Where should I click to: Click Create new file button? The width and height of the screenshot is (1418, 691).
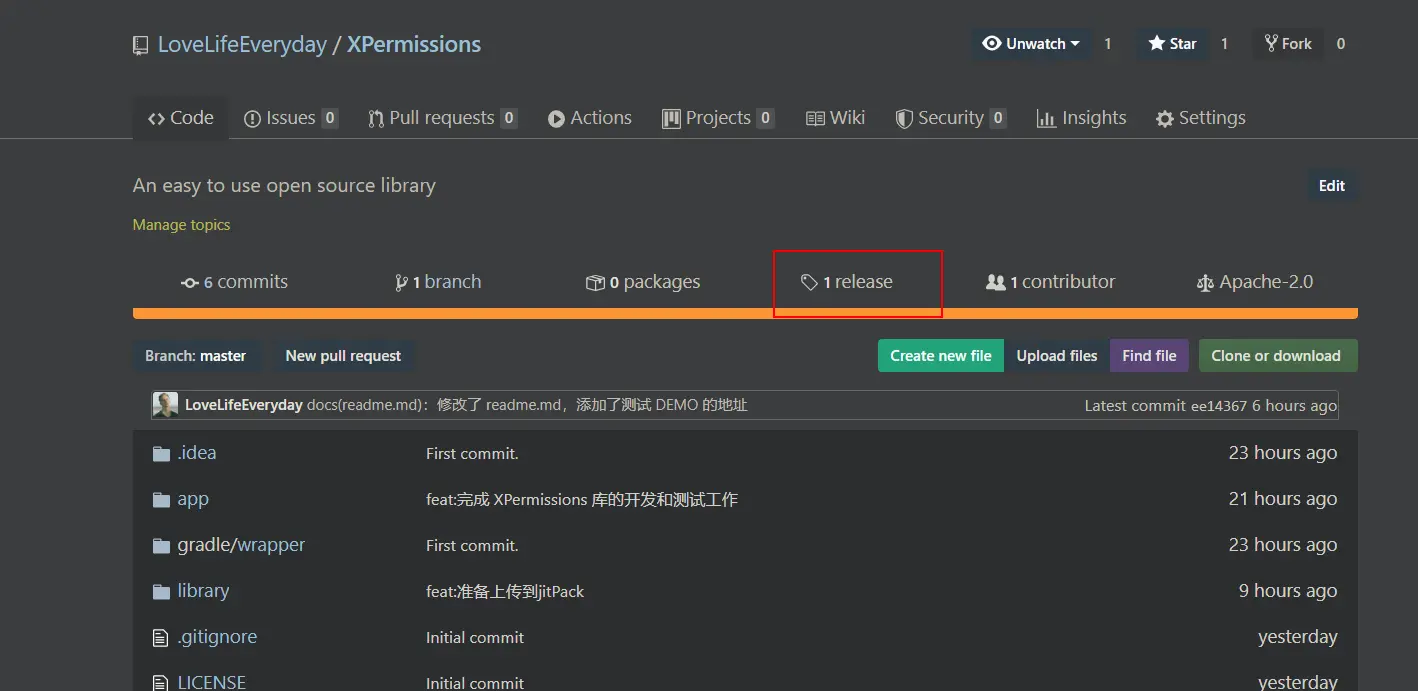coord(941,356)
